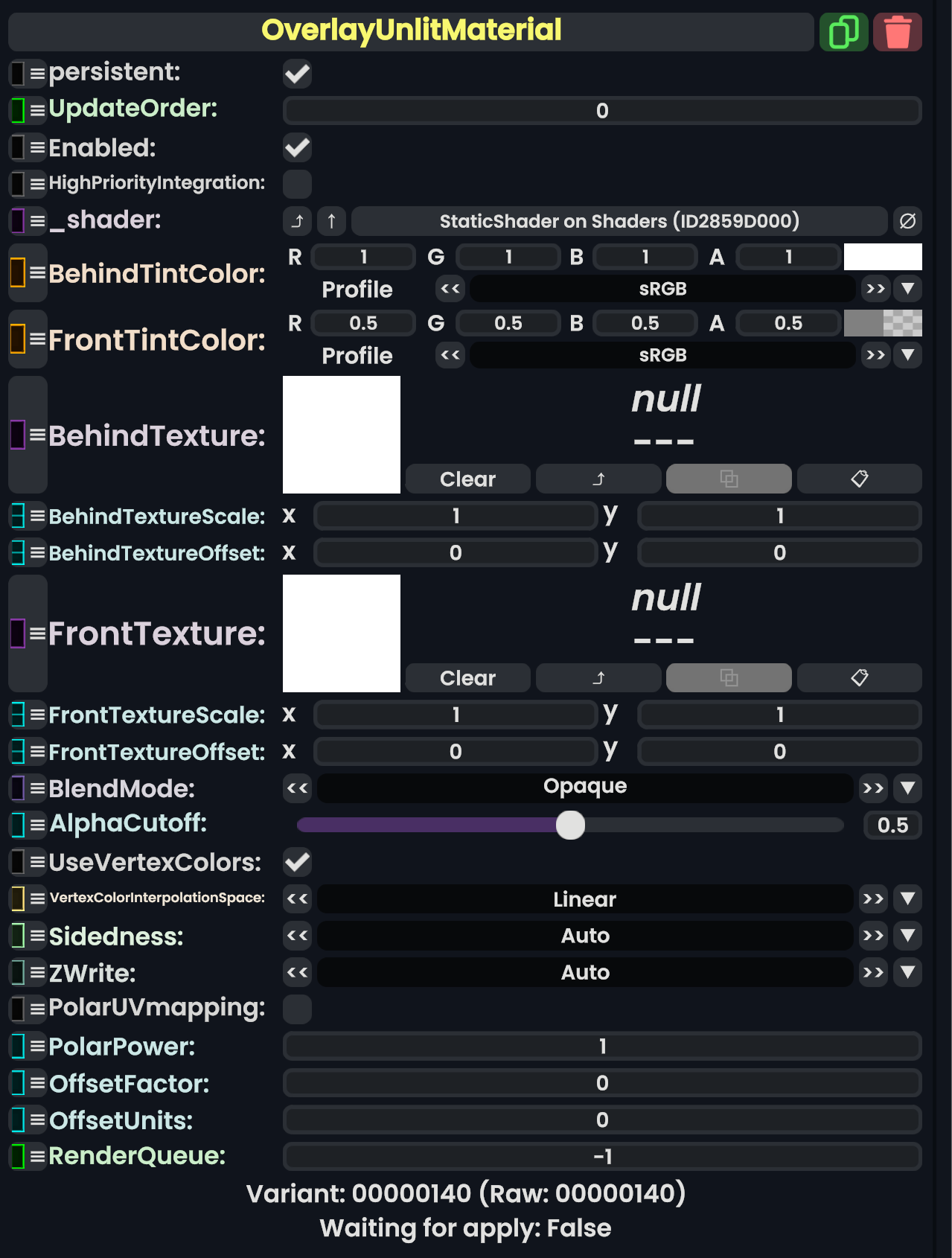Step VertexColorInterpolationSpace to the previous value
The image size is (952, 1258).
point(297,898)
